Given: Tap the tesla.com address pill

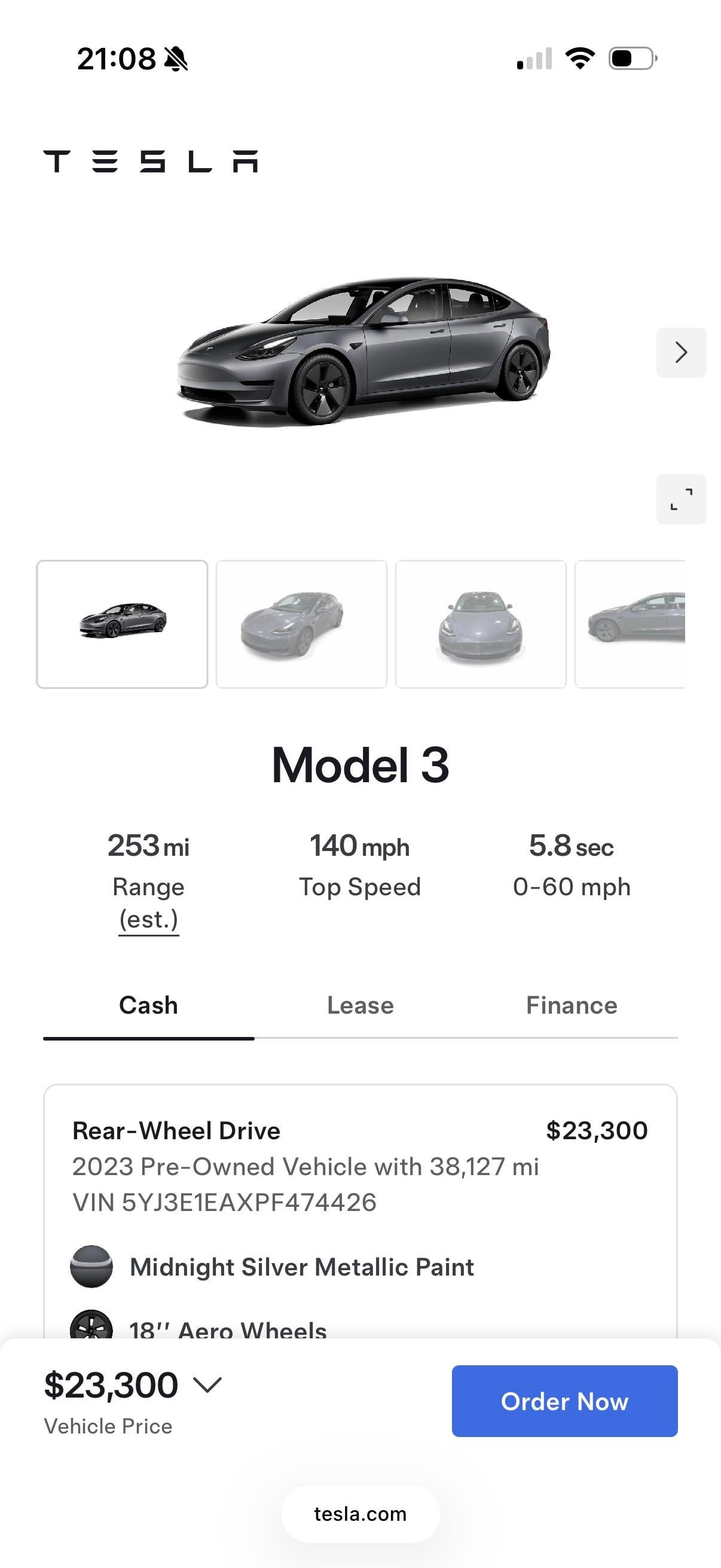Looking at the screenshot, I should (360, 1514).
